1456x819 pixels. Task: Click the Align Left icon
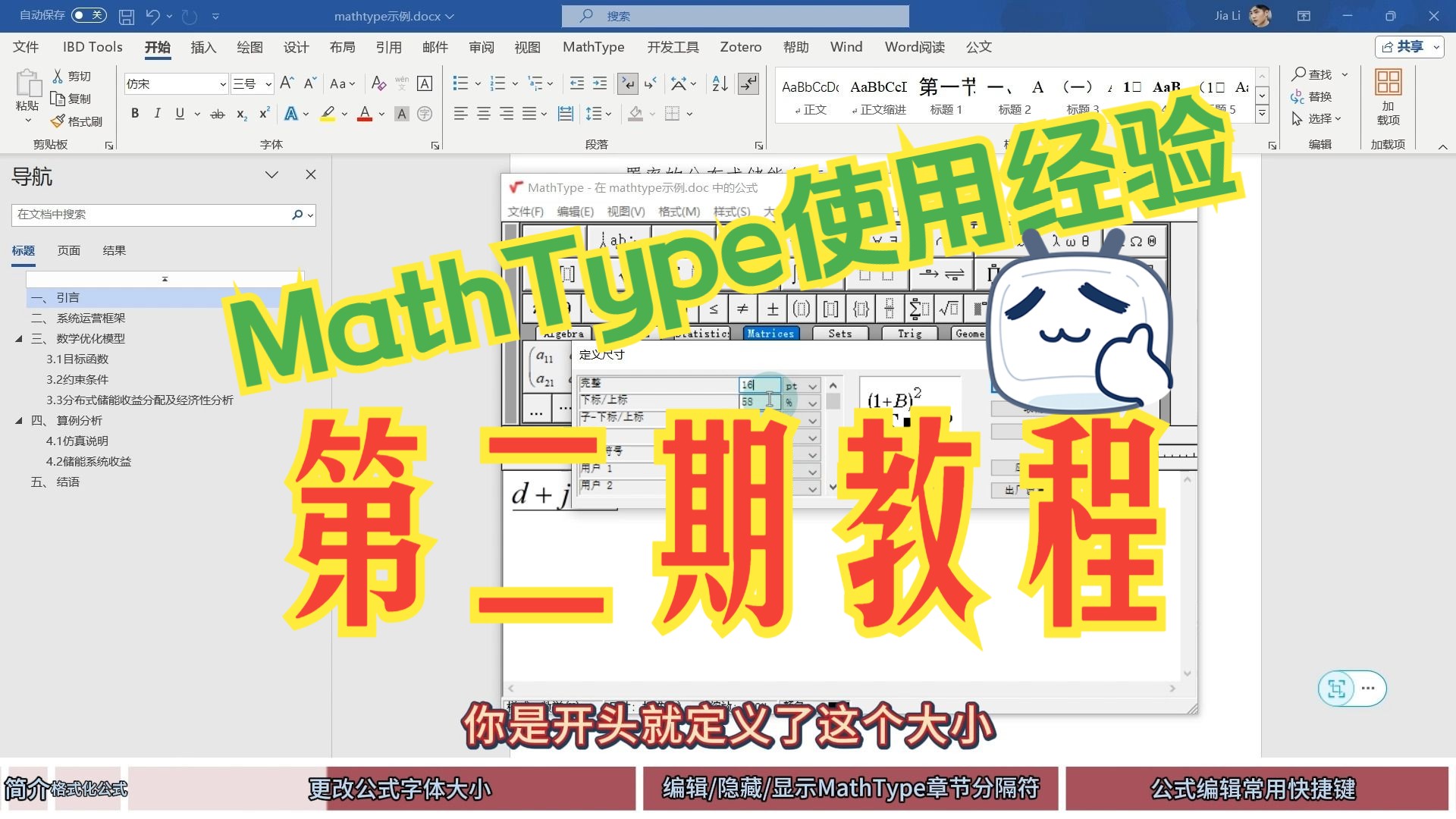point(460,114)
